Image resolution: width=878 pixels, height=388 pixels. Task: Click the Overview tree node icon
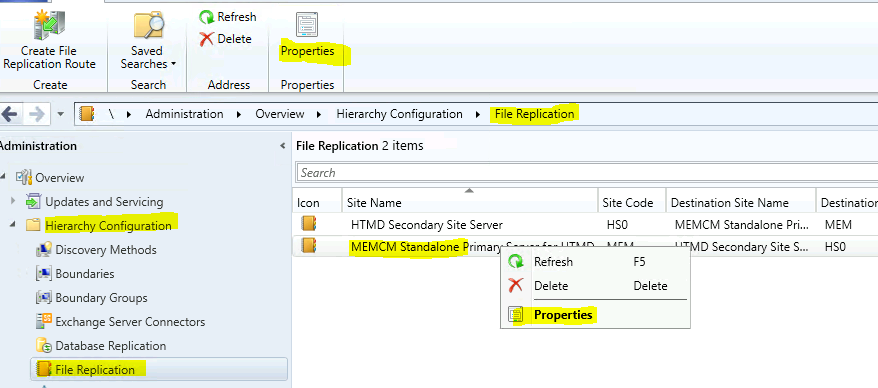[x=24, y=178]
